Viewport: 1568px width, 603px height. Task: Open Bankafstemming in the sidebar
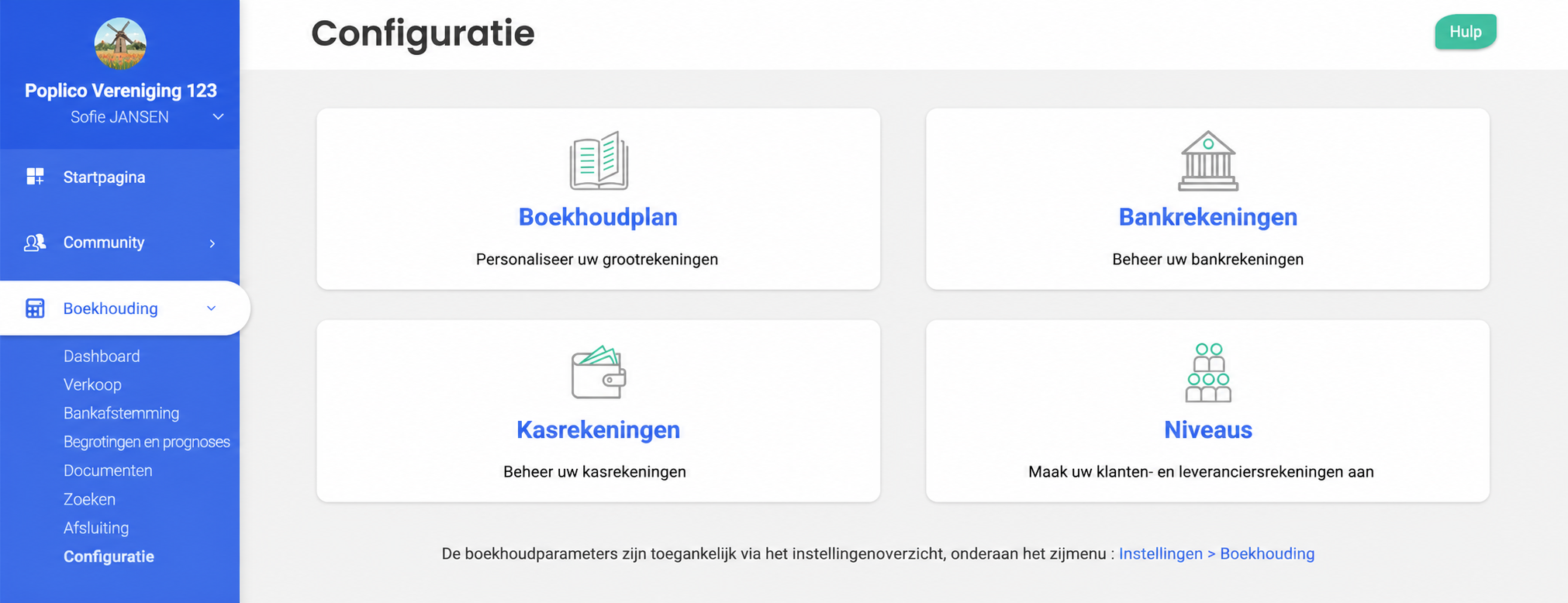click(121, 414)
